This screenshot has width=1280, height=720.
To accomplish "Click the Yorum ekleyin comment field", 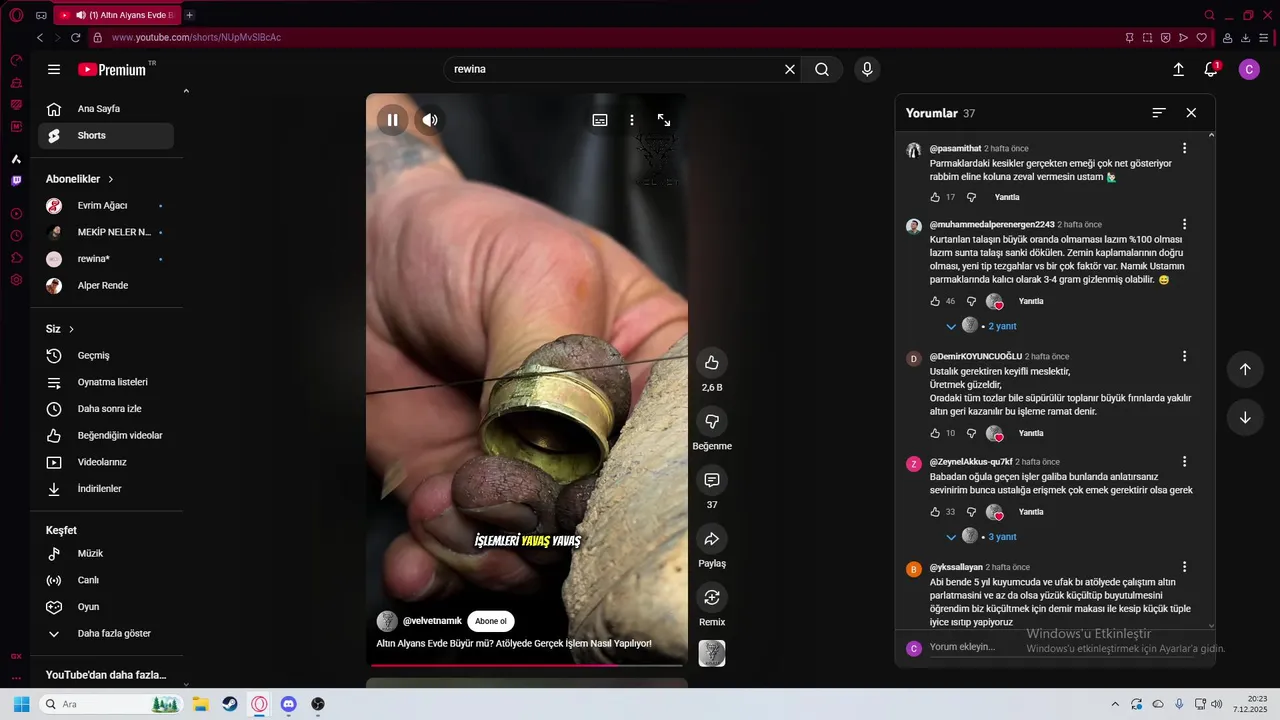I will pos(1060,647).
